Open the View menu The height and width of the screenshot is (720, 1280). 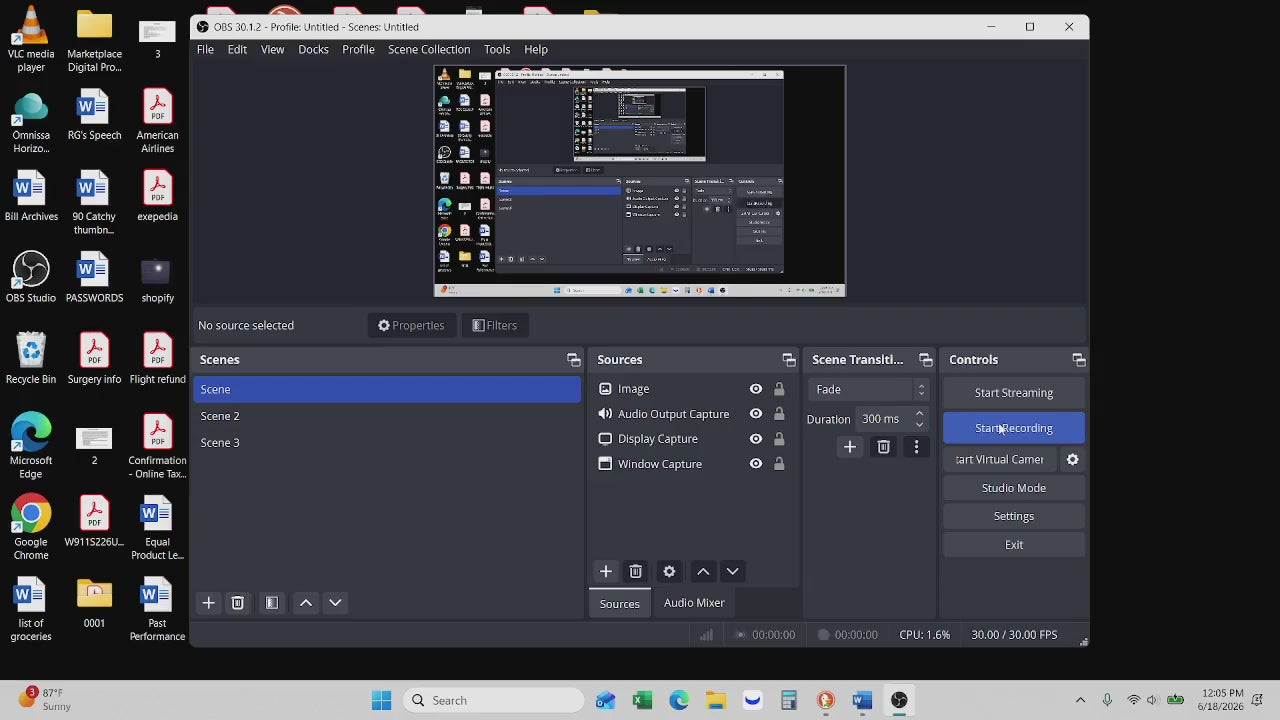coord(272,49)
